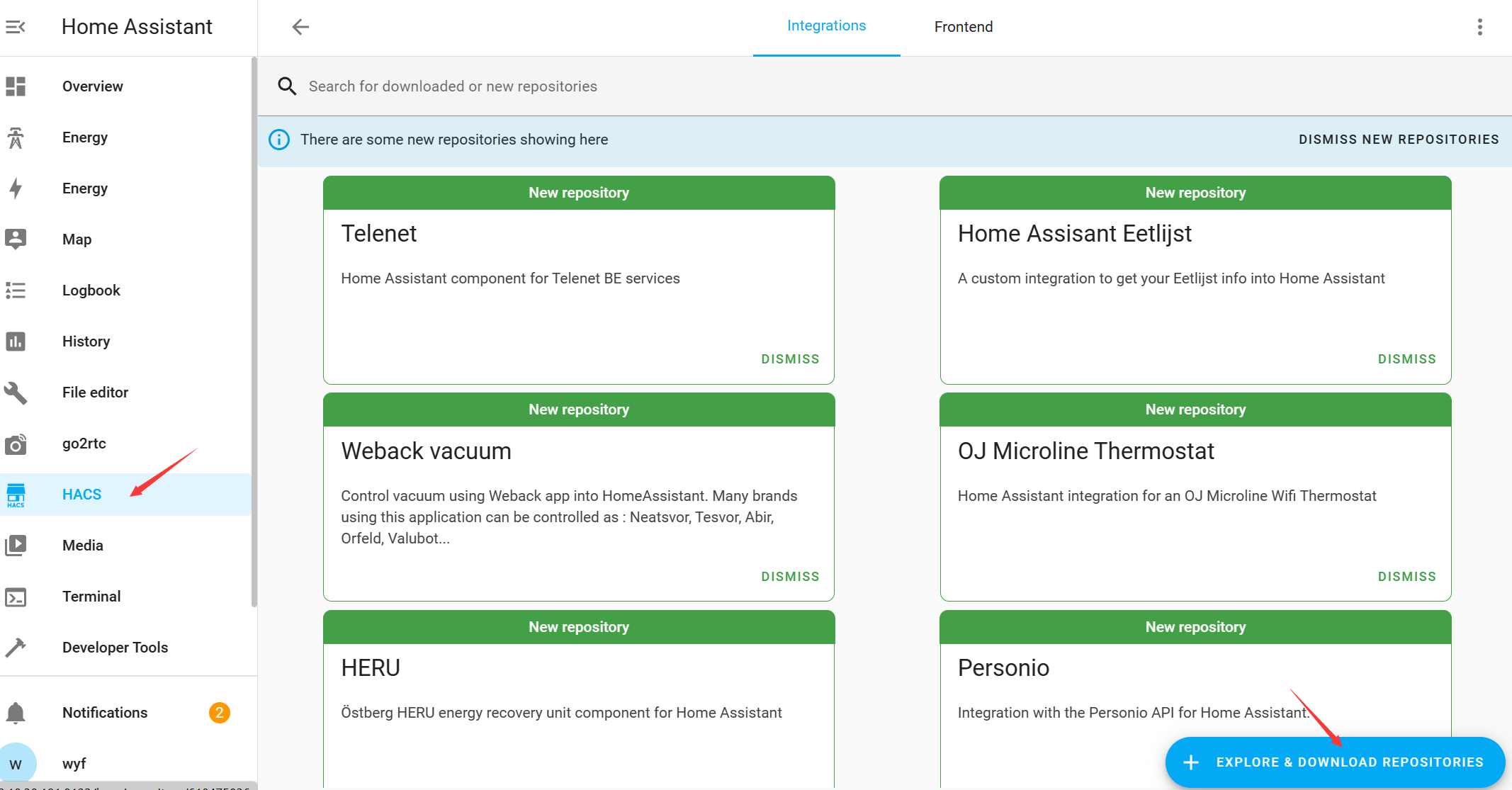Screen dimensions: 1512x790
Task: Open Notifications with 2 badge
Action: coord(105,713)
